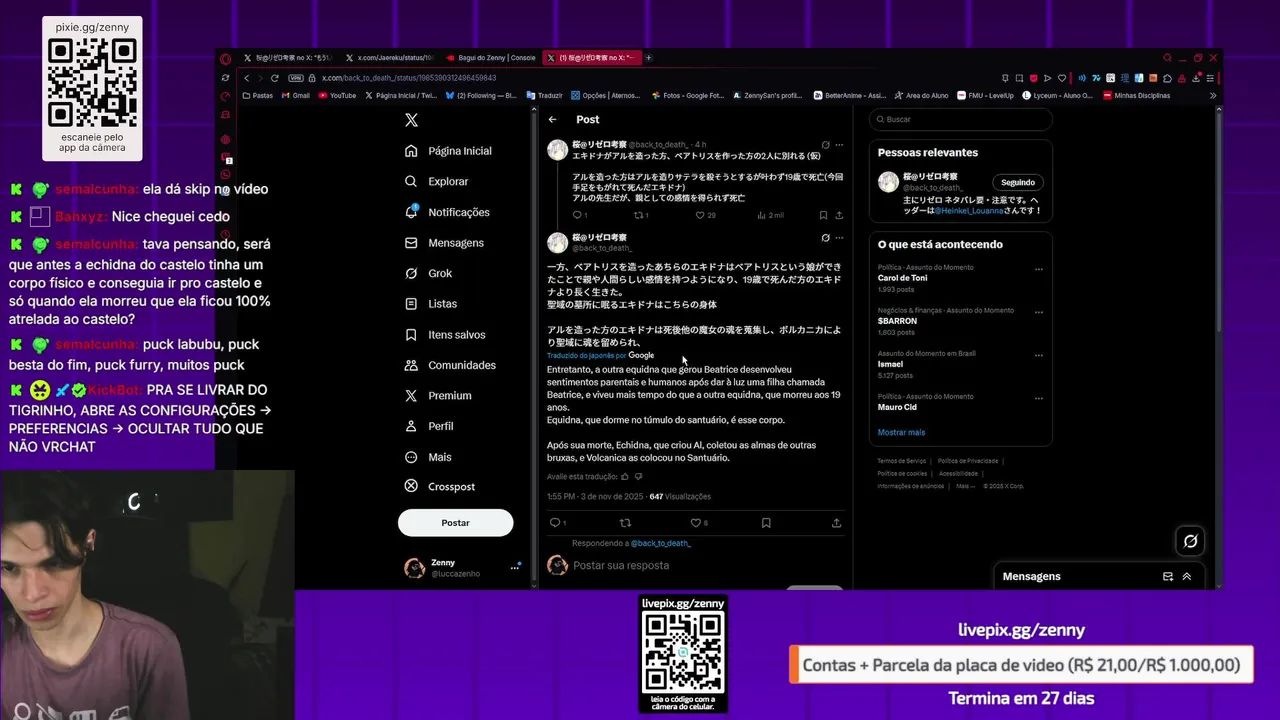This screenshot has height=720, width=1280.
Task: Bookmark the main post
Action: [x=766, y=523]
